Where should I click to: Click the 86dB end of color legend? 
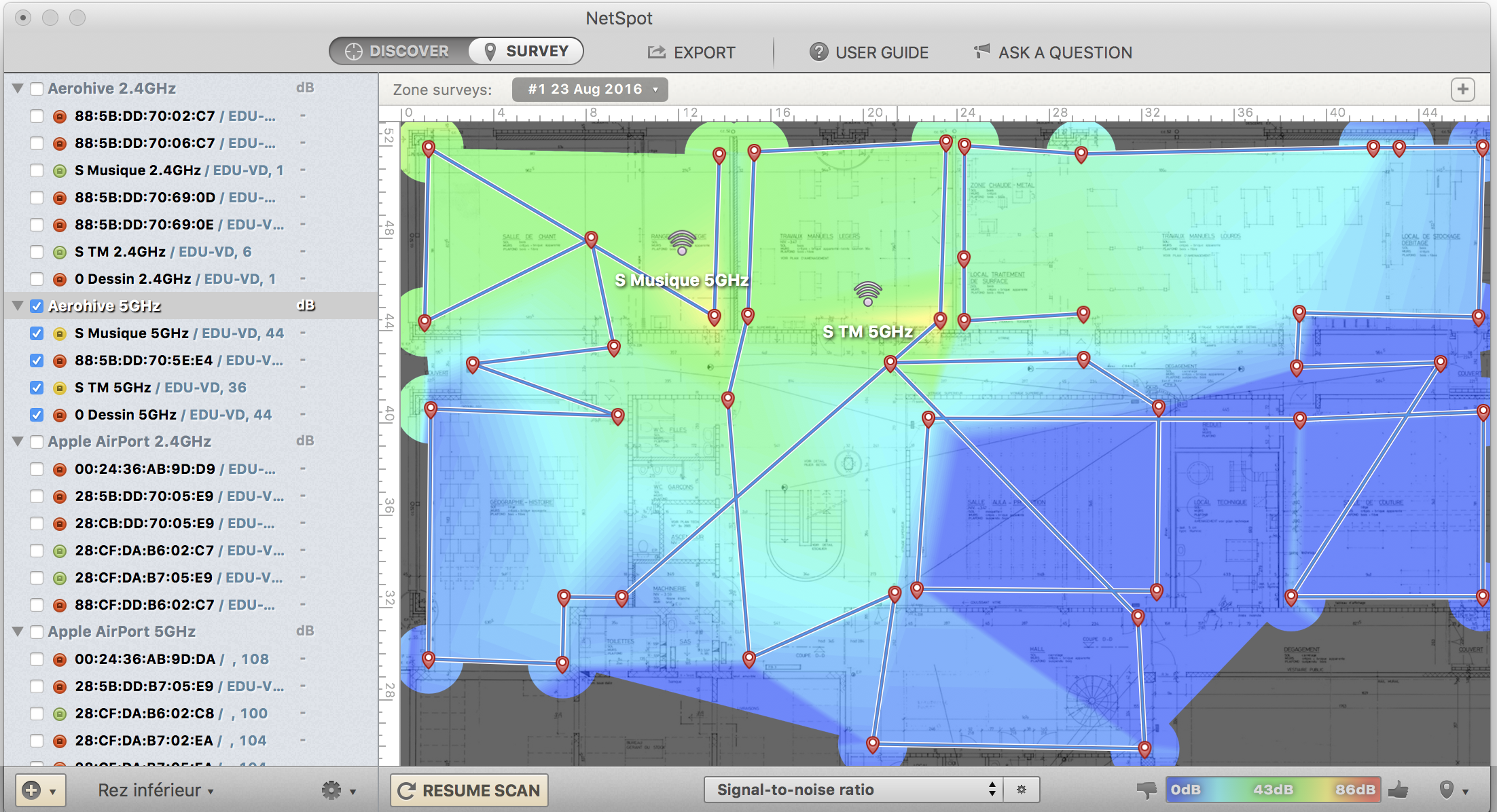[1355, 790]
